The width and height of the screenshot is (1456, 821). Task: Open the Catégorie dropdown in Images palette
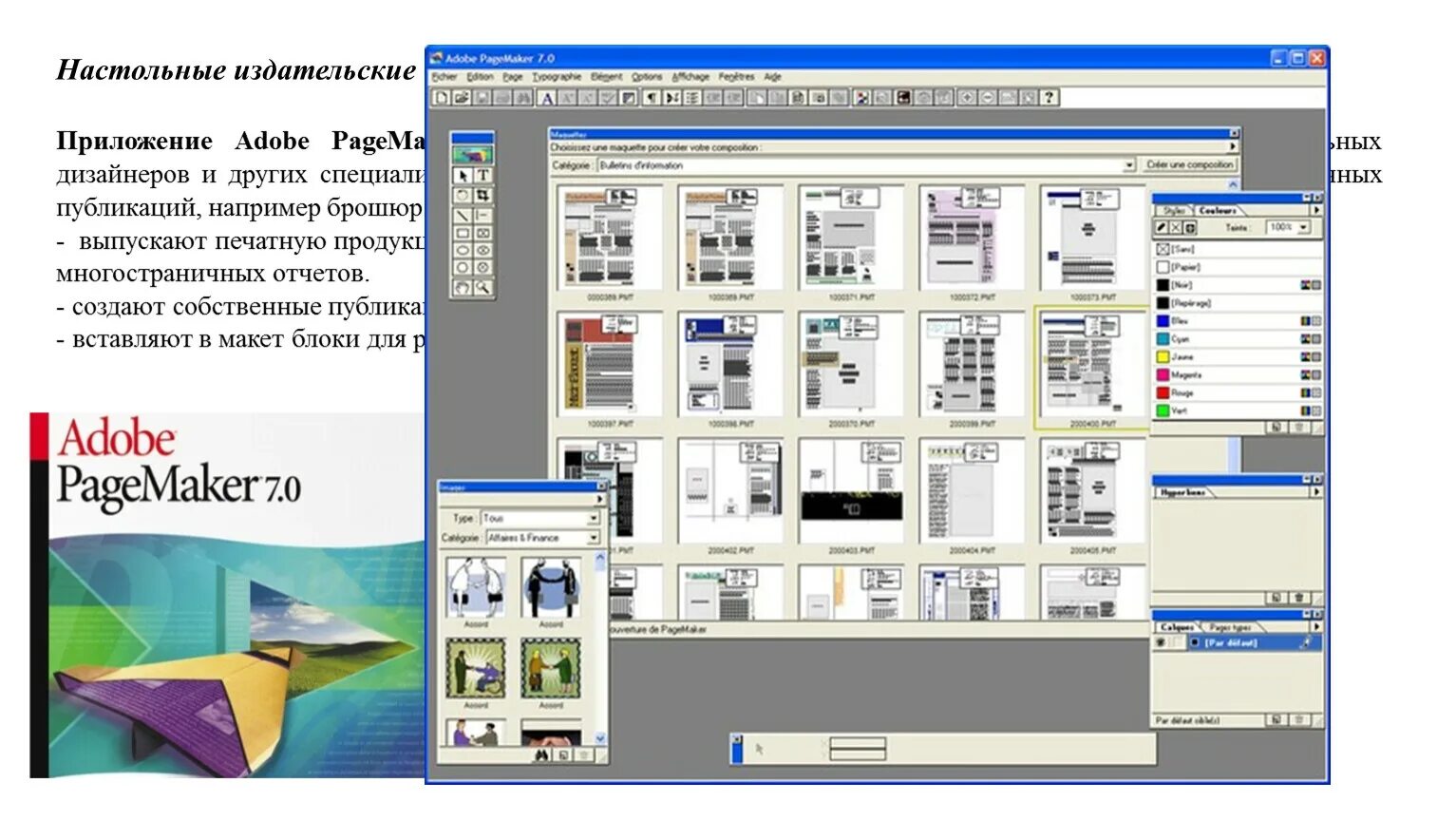(594, 538)
